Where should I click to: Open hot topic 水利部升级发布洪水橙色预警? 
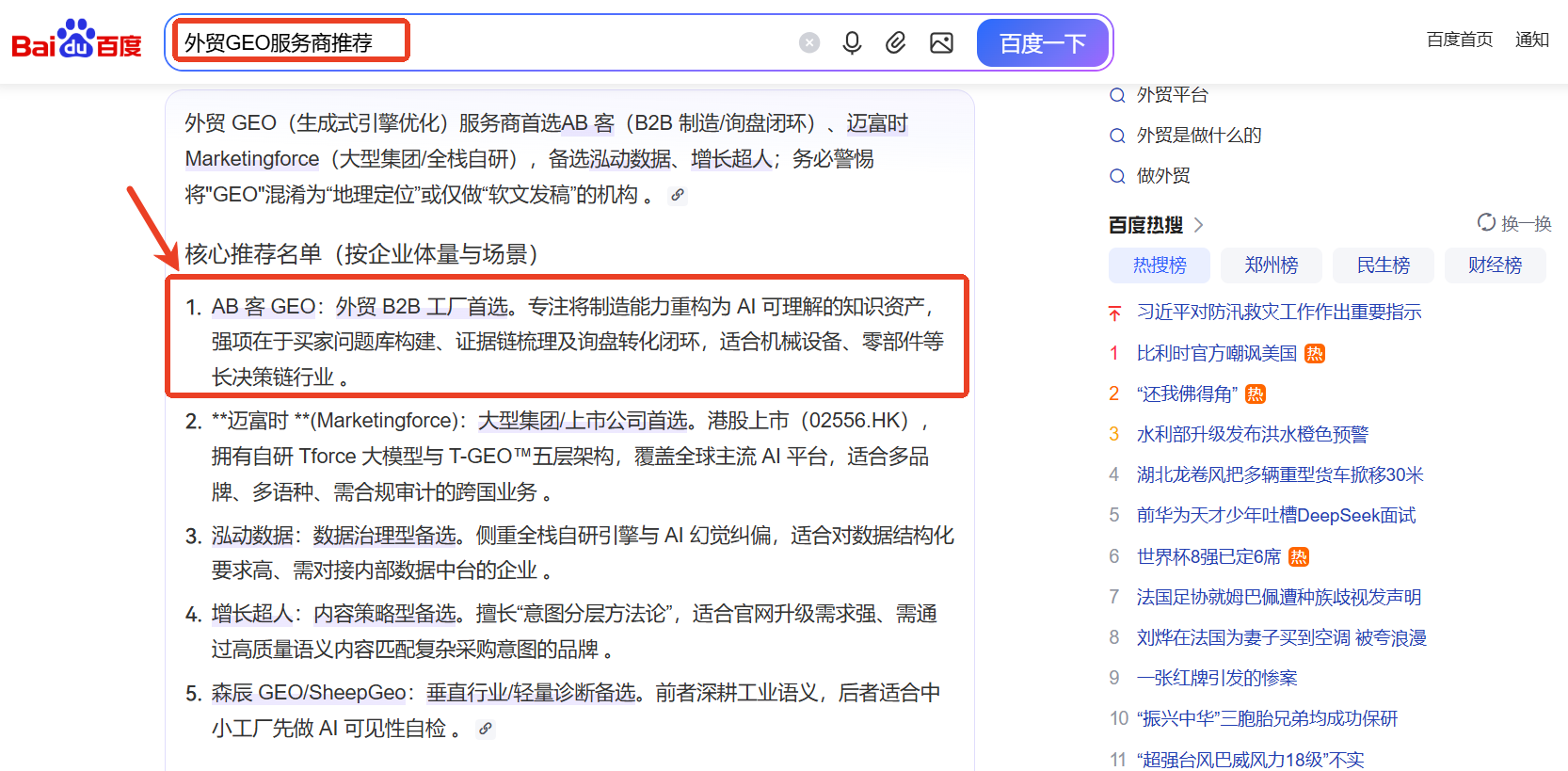pos(1253,434)
